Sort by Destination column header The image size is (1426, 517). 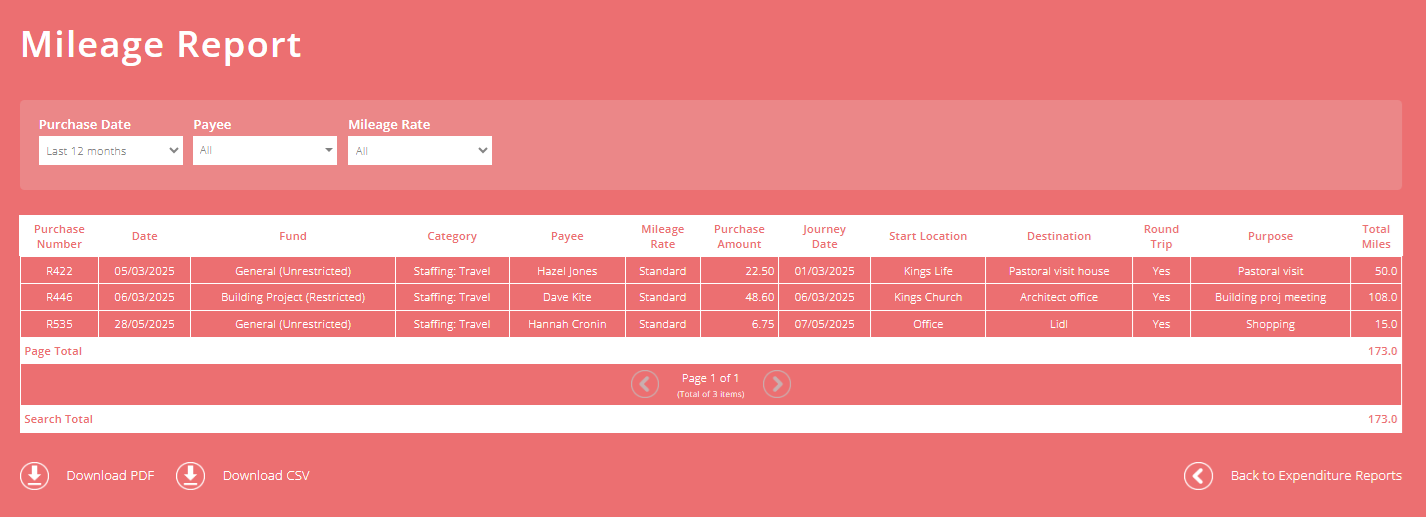click(x=1059, y=237)
